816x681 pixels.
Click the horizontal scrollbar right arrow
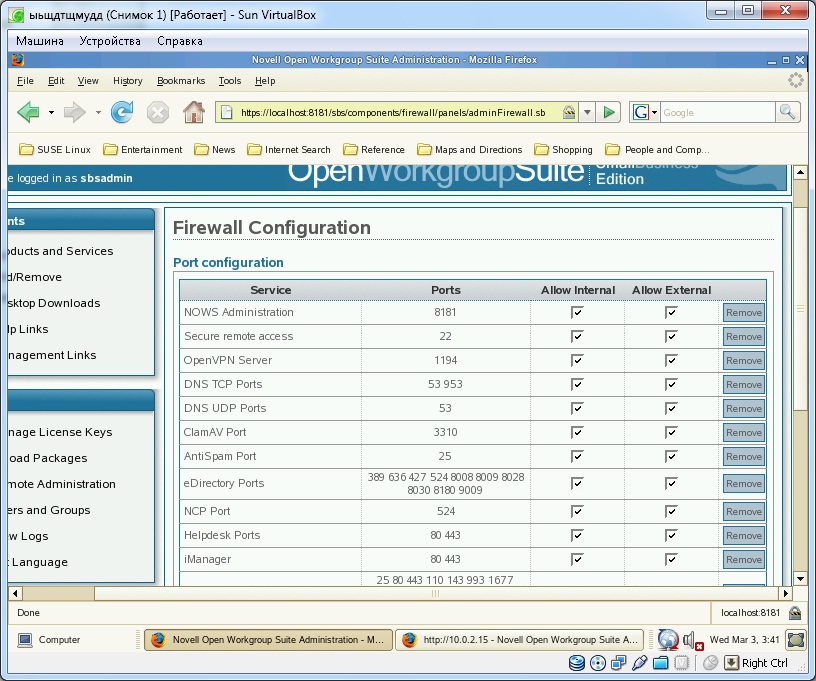click(x=785, y=593)
